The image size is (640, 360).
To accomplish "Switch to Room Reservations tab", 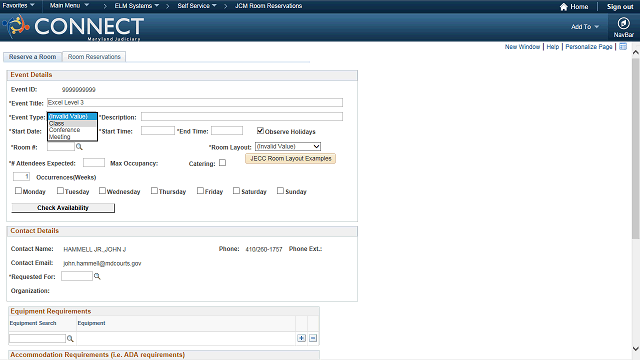I will click(x=94, y=57).
